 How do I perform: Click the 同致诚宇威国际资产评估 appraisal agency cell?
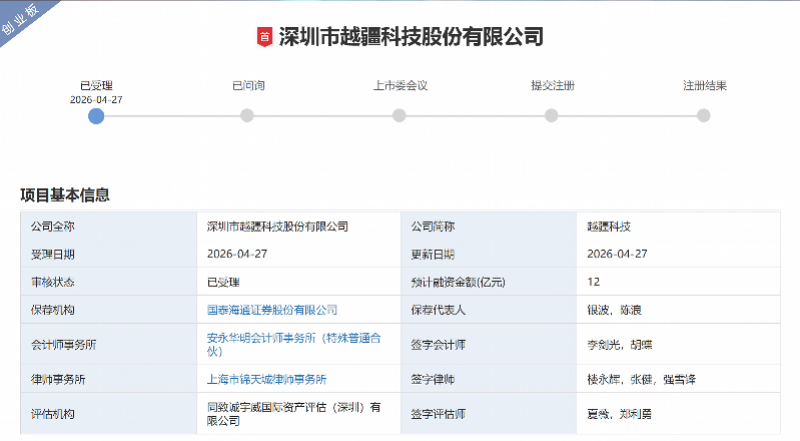292,413
